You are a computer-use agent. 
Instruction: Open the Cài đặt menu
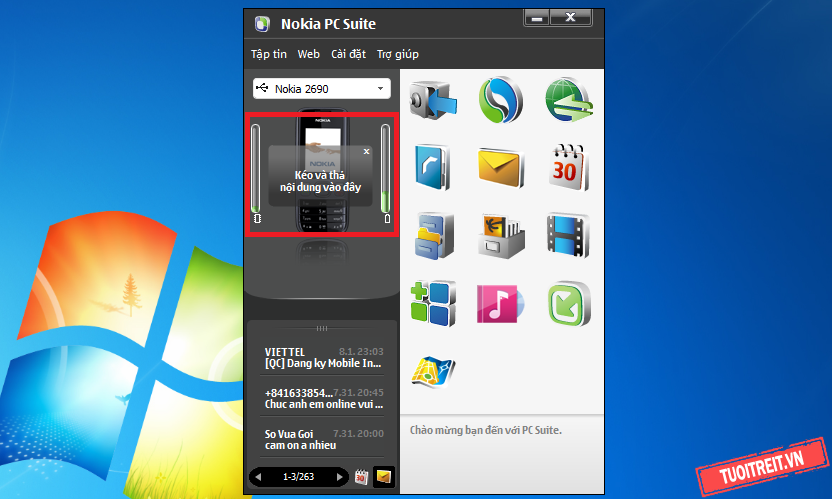point(349,54)
